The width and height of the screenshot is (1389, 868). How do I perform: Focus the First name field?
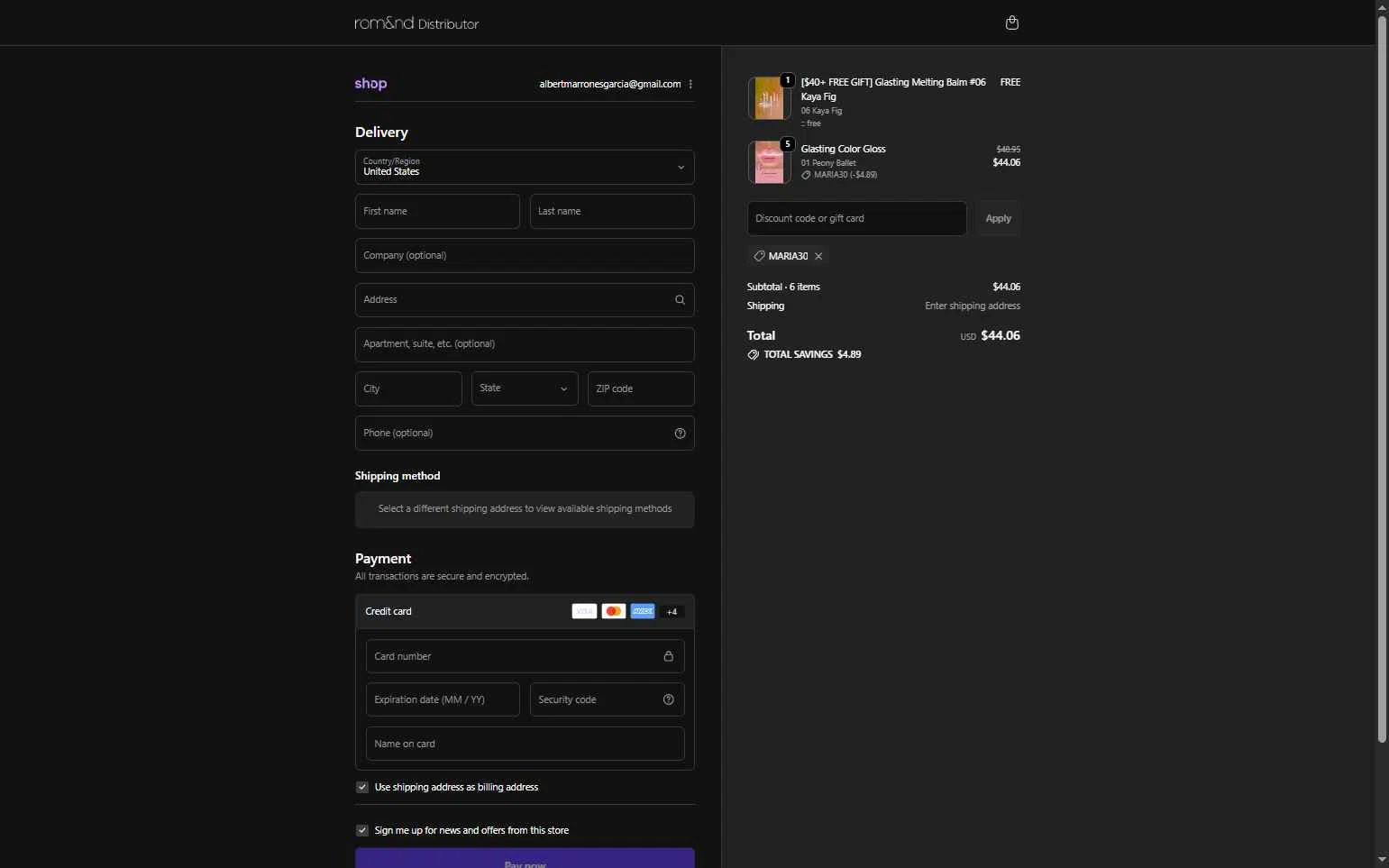click(x=437, y=211)
